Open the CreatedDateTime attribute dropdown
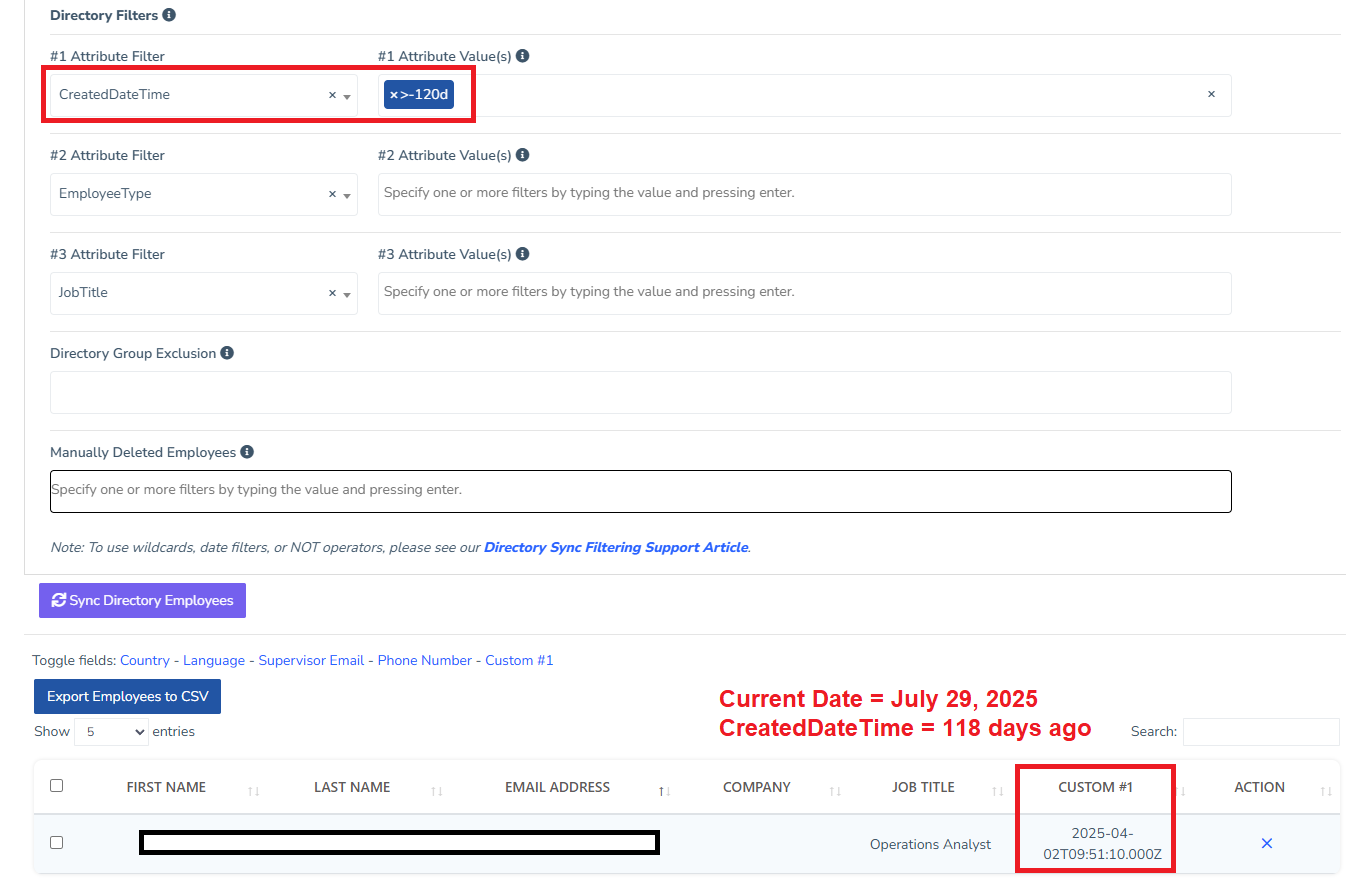This screenshot has width=1346, height=882. point(346,96)
